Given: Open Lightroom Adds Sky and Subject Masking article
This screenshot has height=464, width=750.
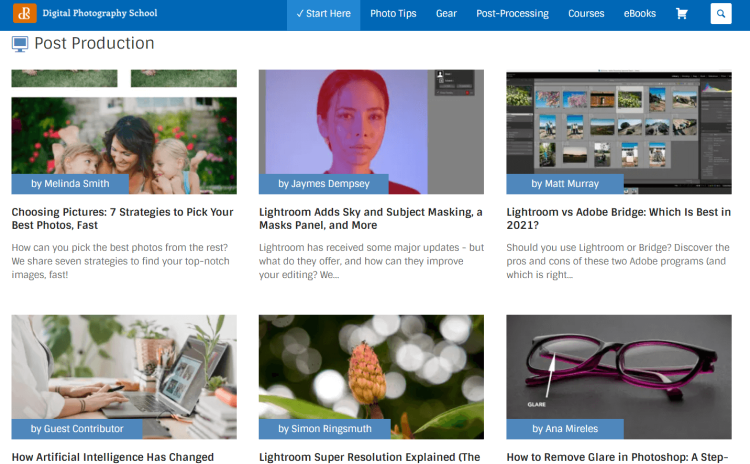Looking at the screenshot, I should click(371, 219).
